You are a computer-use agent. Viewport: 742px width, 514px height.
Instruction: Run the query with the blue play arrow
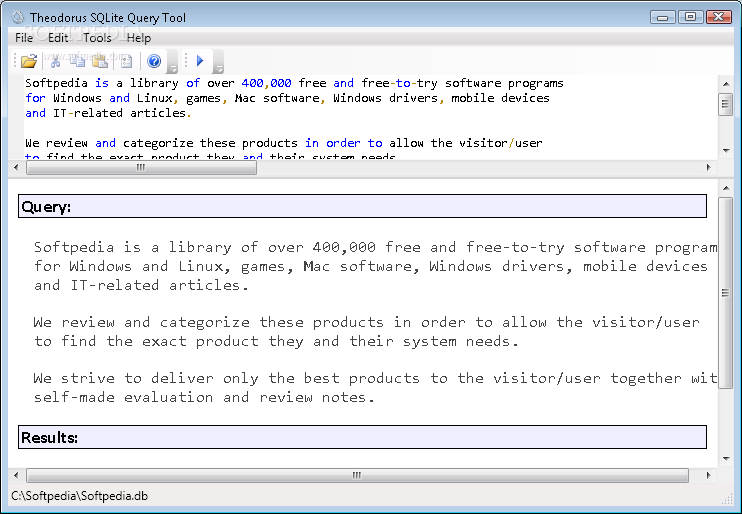click(200, 61)
